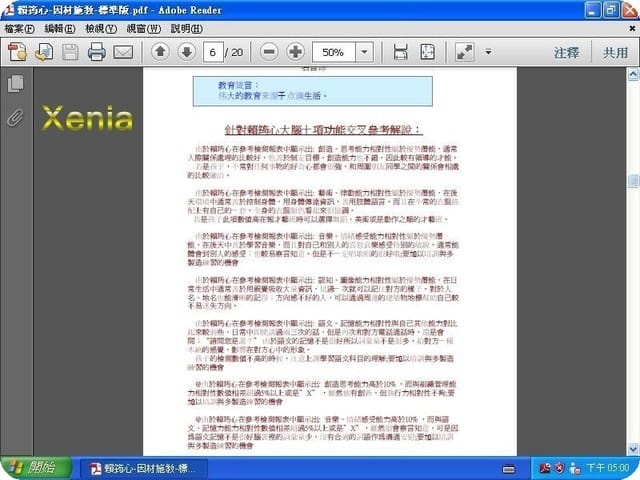The width and height of the screenshot is (640, 480).
Task: Zoom in with the plus button
Action: pos(296,52)
